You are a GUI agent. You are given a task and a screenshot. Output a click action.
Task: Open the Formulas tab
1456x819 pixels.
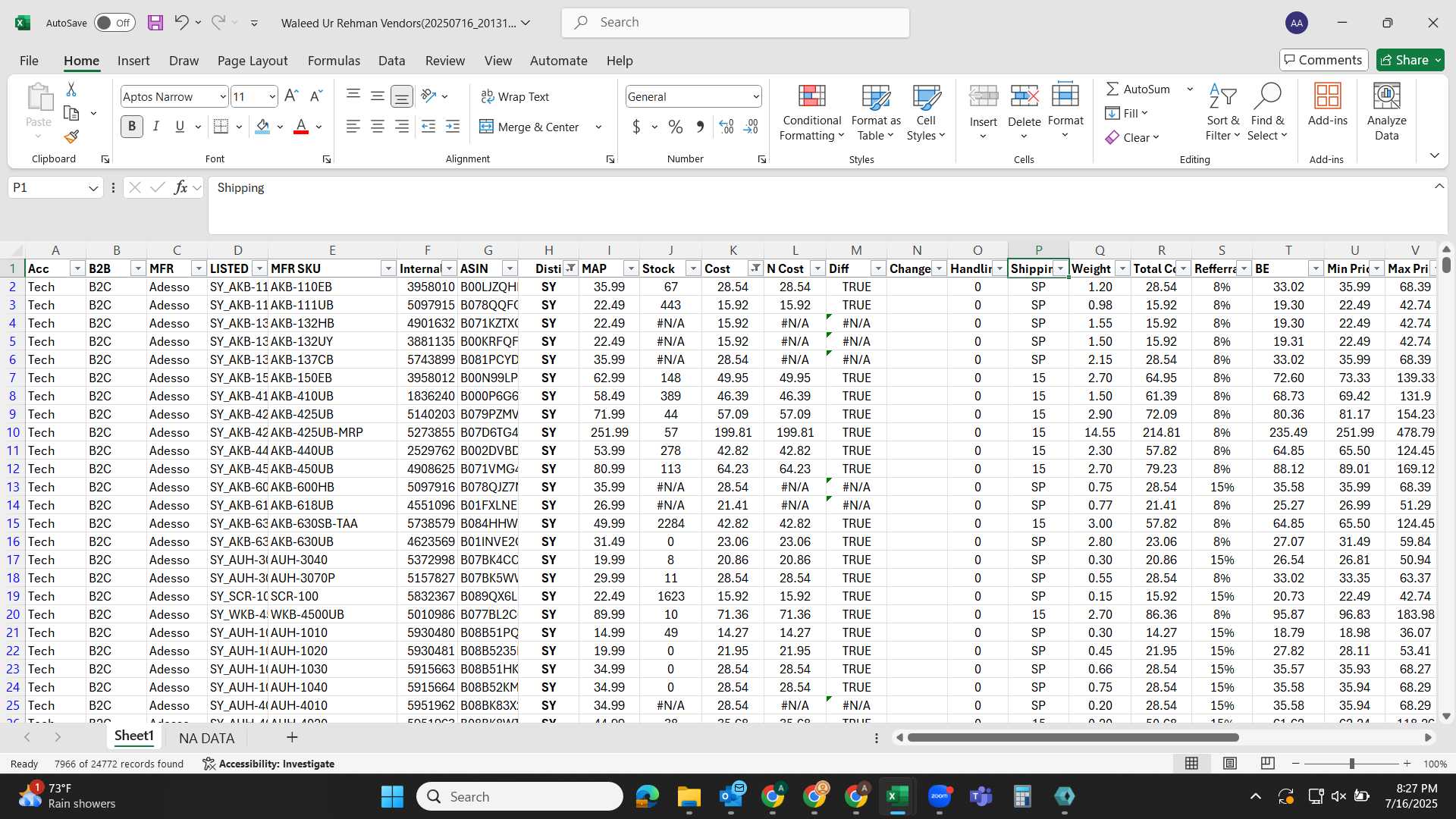coord(334,61)
